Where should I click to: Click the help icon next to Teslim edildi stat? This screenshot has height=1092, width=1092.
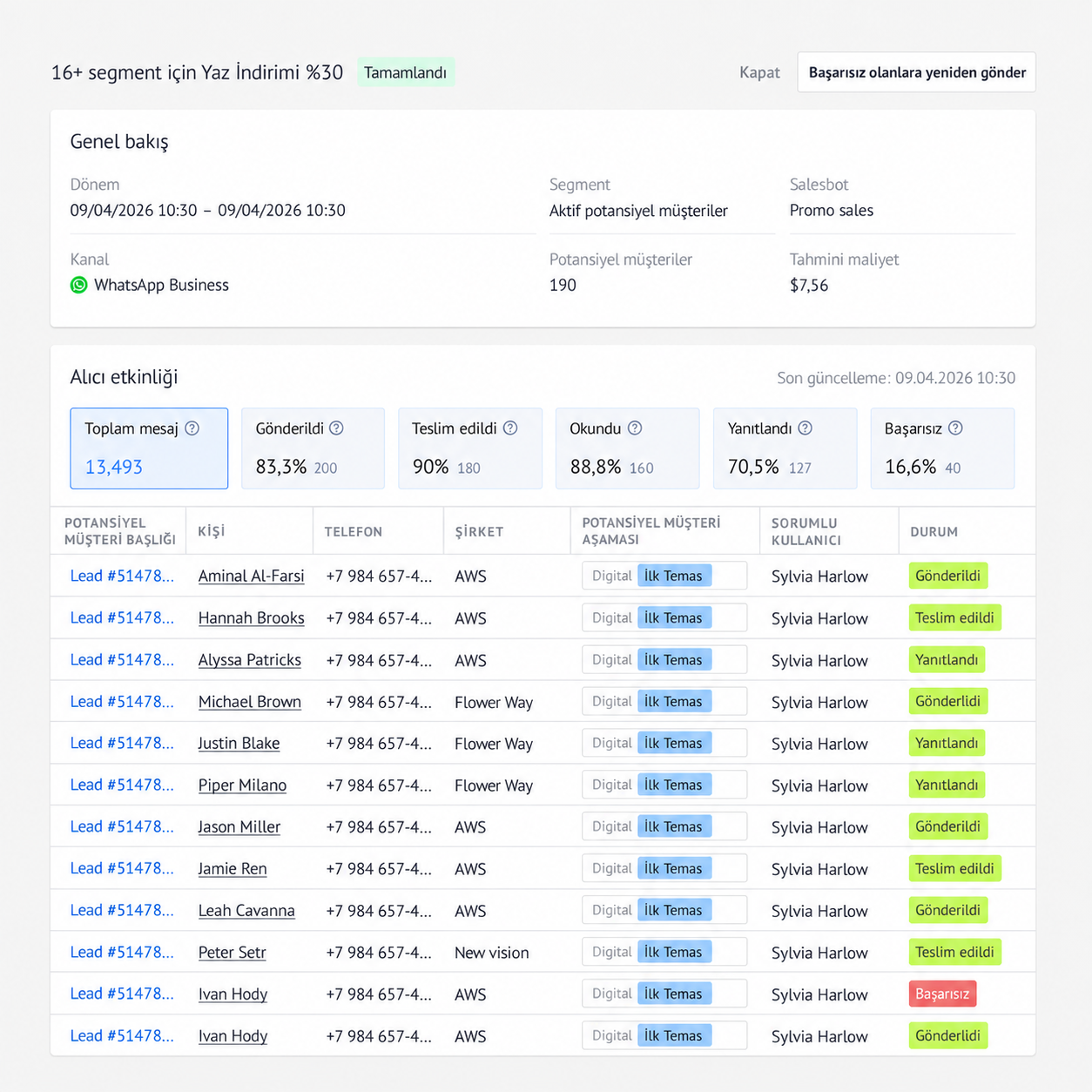point(510,428)
